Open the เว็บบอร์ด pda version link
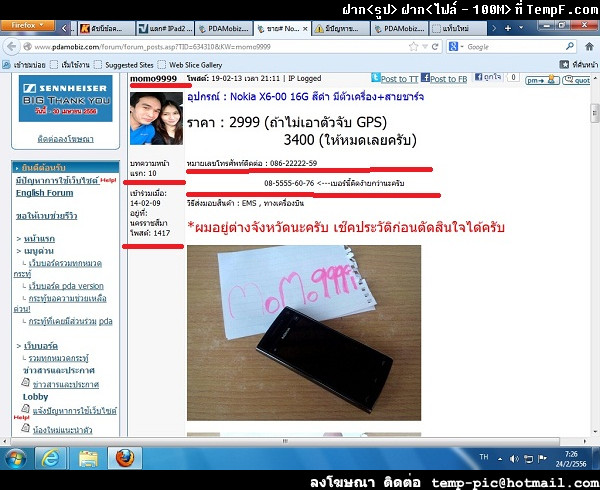This screenshot has height=490, width=600. (66, 286)
